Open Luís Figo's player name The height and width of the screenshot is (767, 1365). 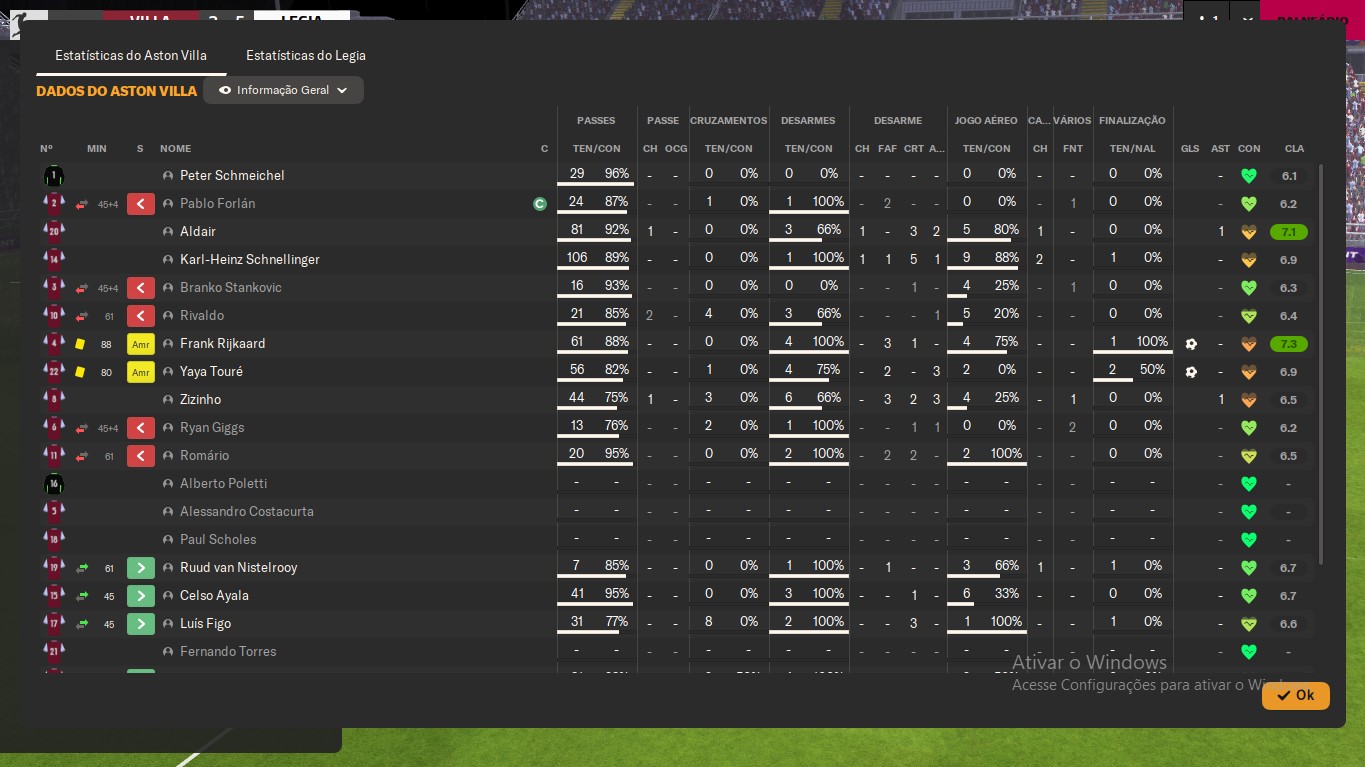205,624
